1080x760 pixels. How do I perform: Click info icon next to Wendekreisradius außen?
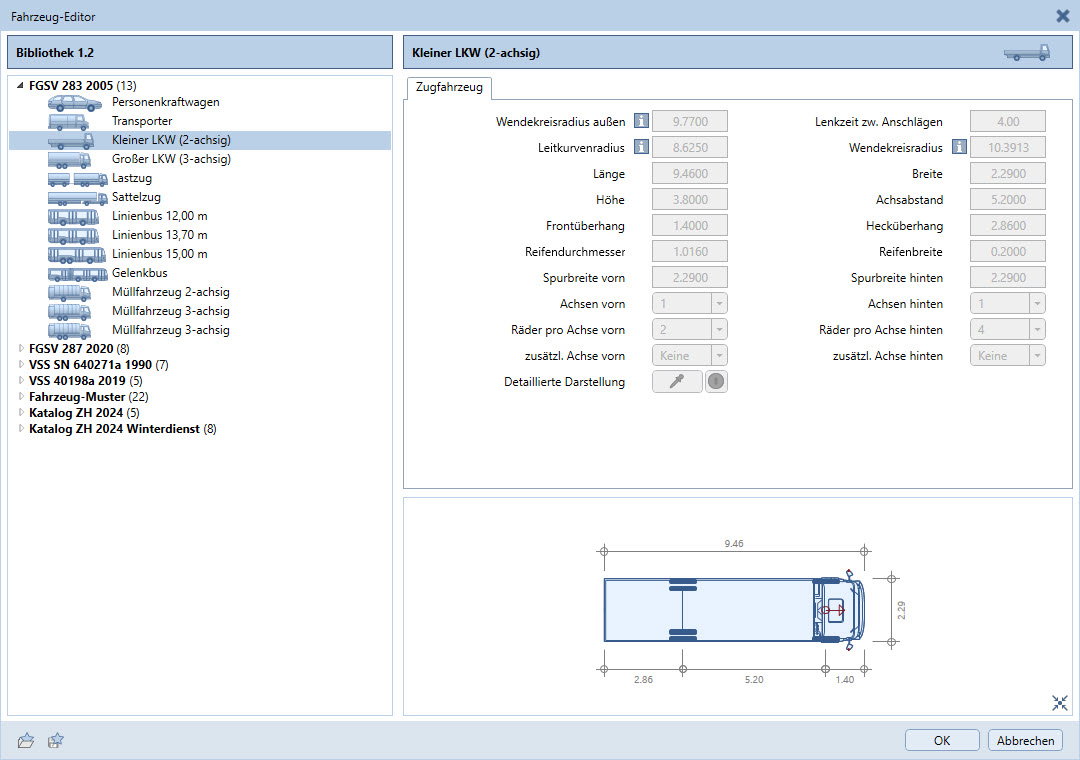(x=641, y=122)
